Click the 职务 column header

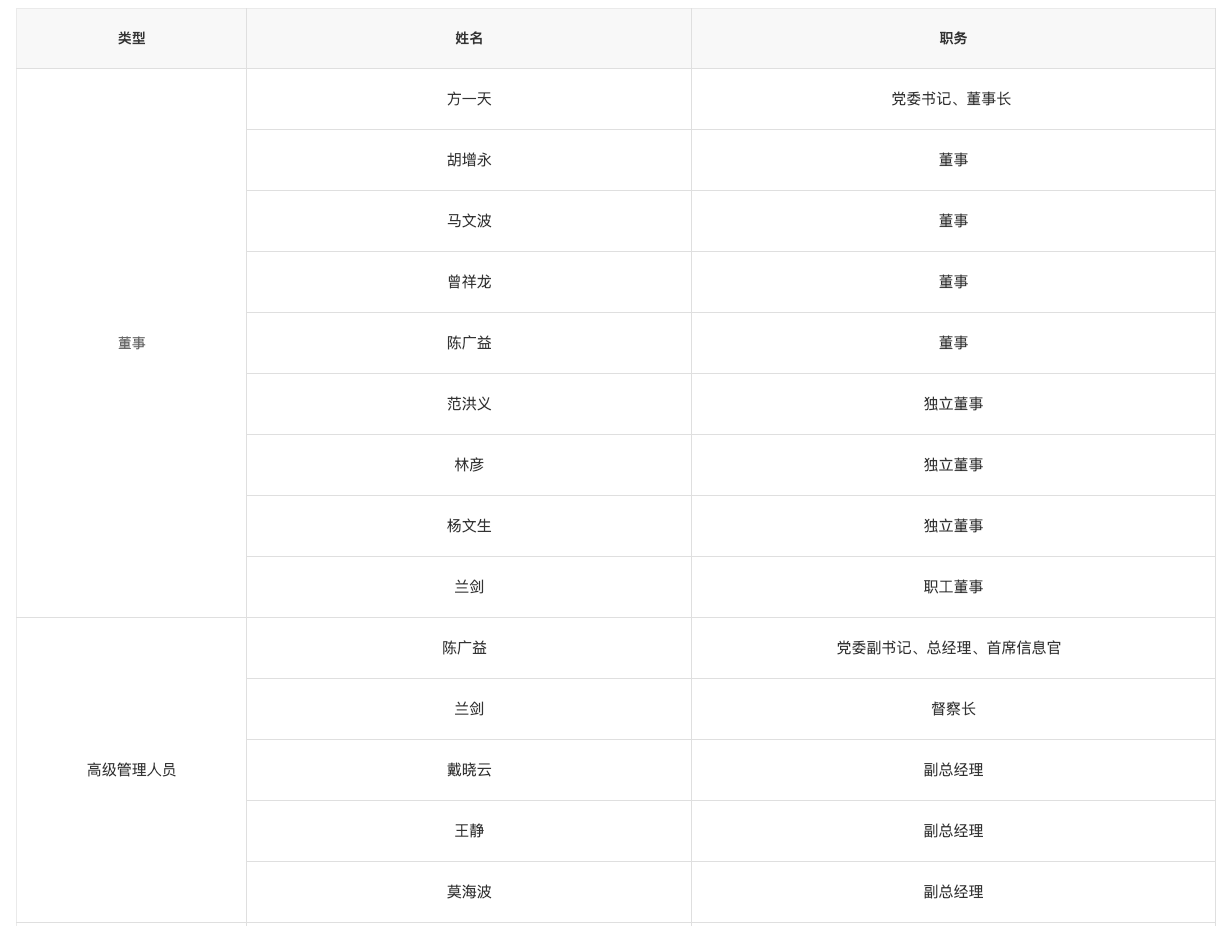[x=953, y=38]
